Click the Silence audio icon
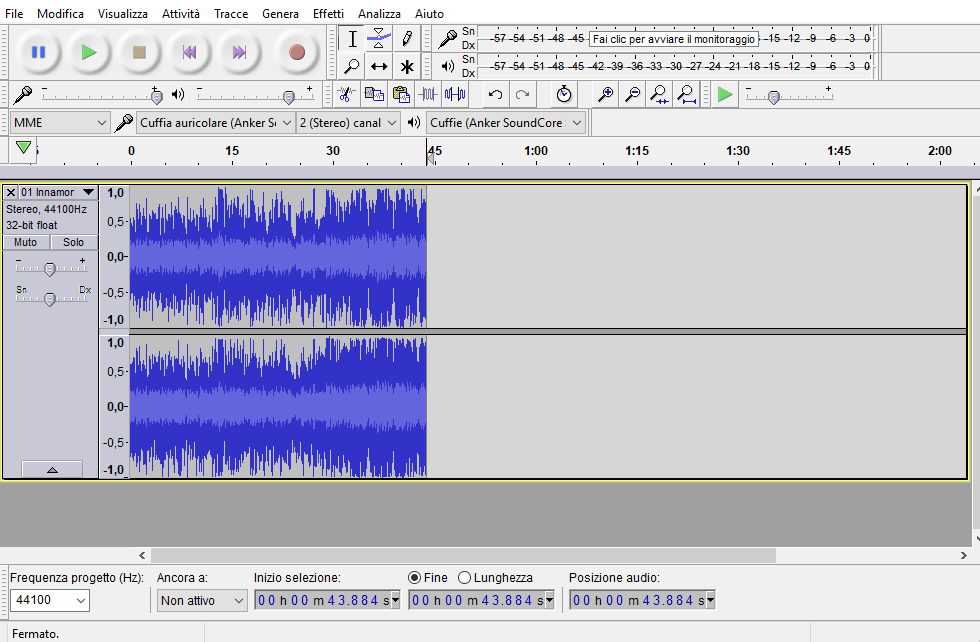980x642 pixels. pyautogui.click(x=455, y=94)
